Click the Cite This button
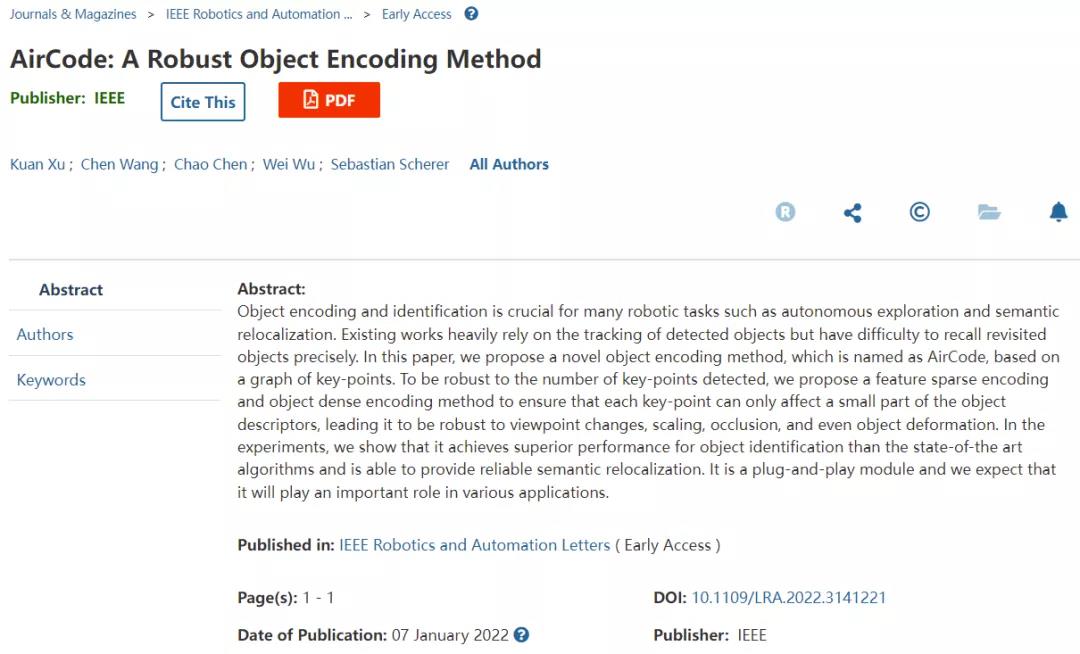 pyautogui.click(x=203, y=102)
